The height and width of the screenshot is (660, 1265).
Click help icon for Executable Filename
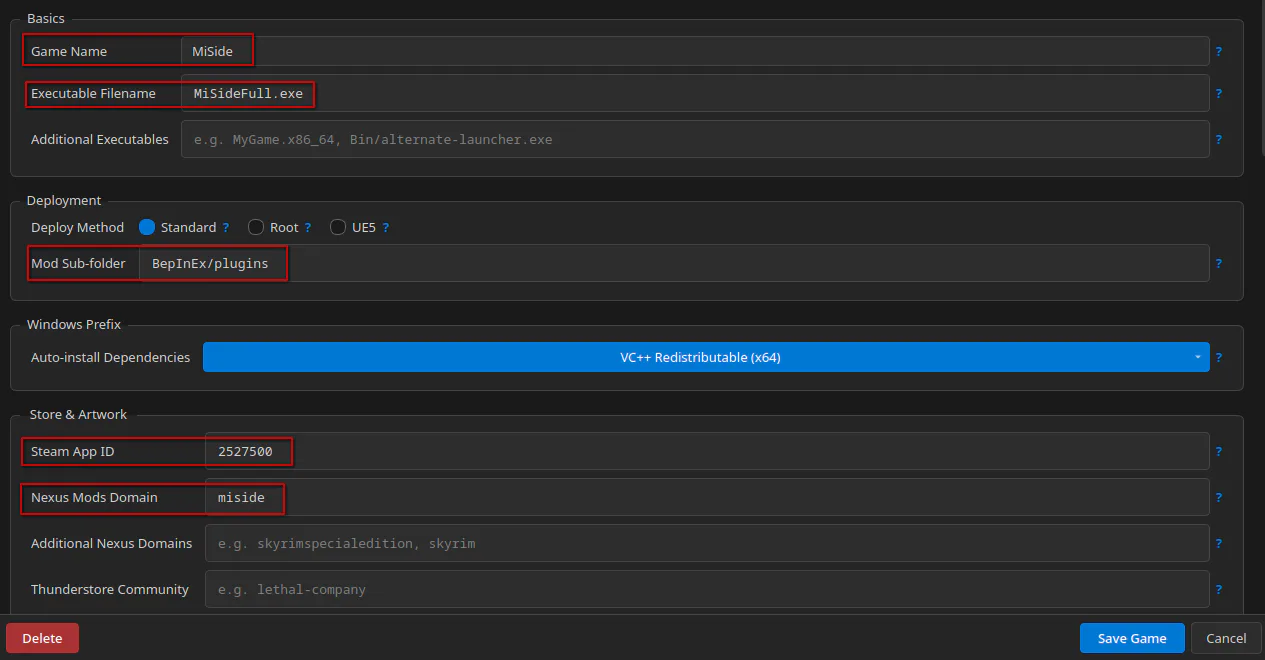1219,93
